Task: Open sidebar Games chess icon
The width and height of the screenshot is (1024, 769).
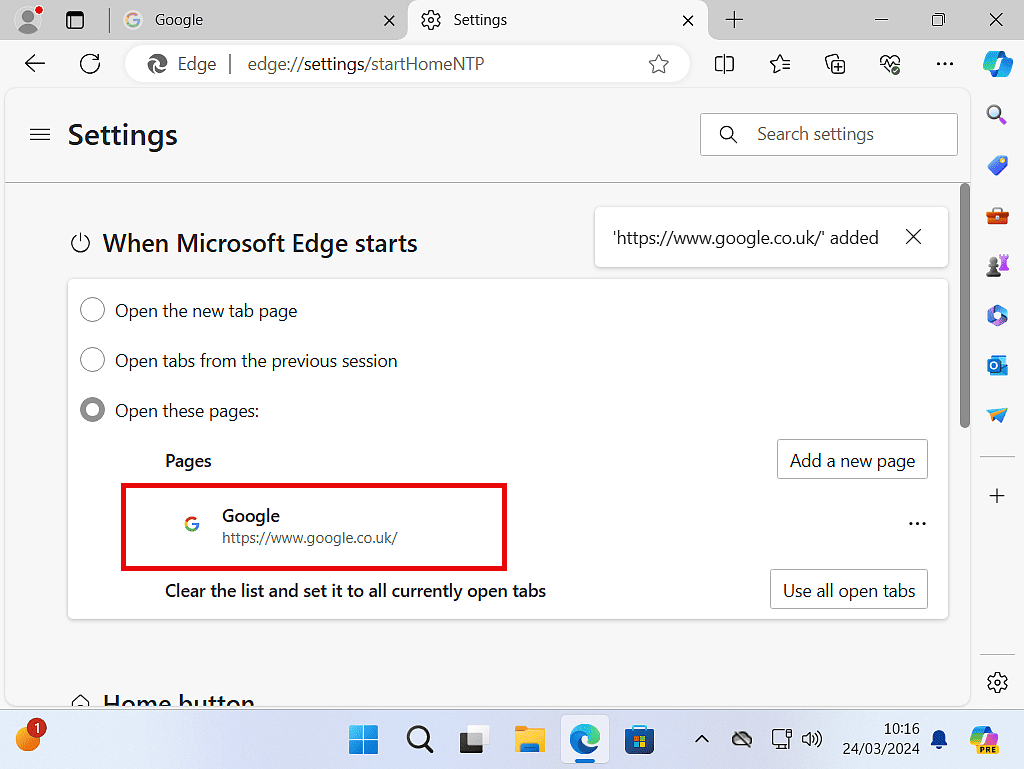Action: tap(997, 265)
